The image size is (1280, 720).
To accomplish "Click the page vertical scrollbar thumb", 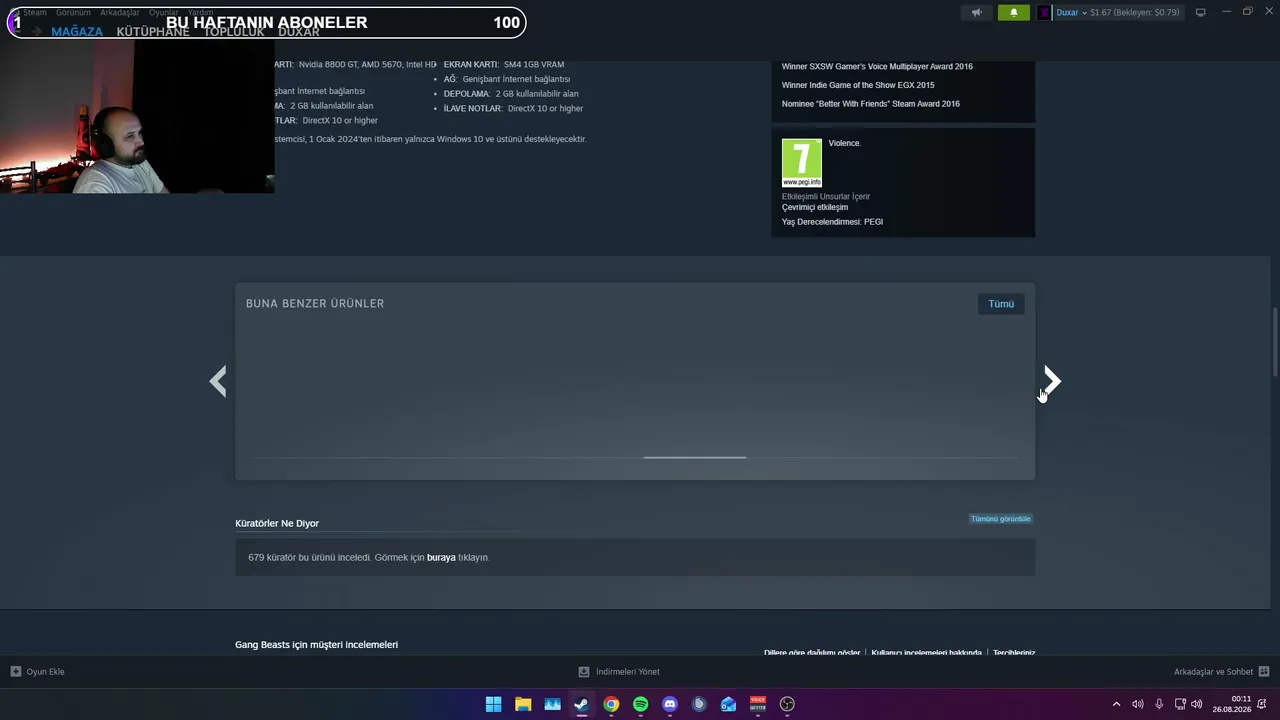I will (x=1275, y=342).
